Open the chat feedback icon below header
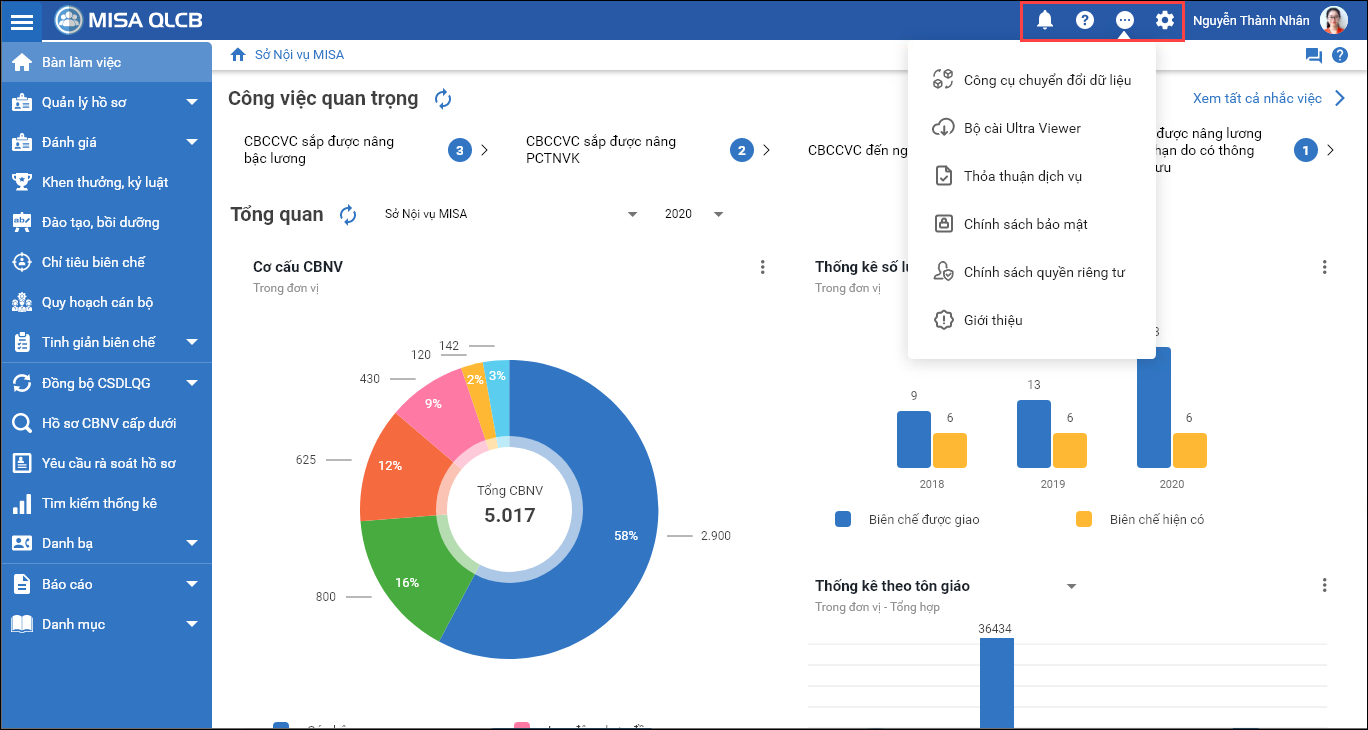The image size is (1368, 730). 1313,55
